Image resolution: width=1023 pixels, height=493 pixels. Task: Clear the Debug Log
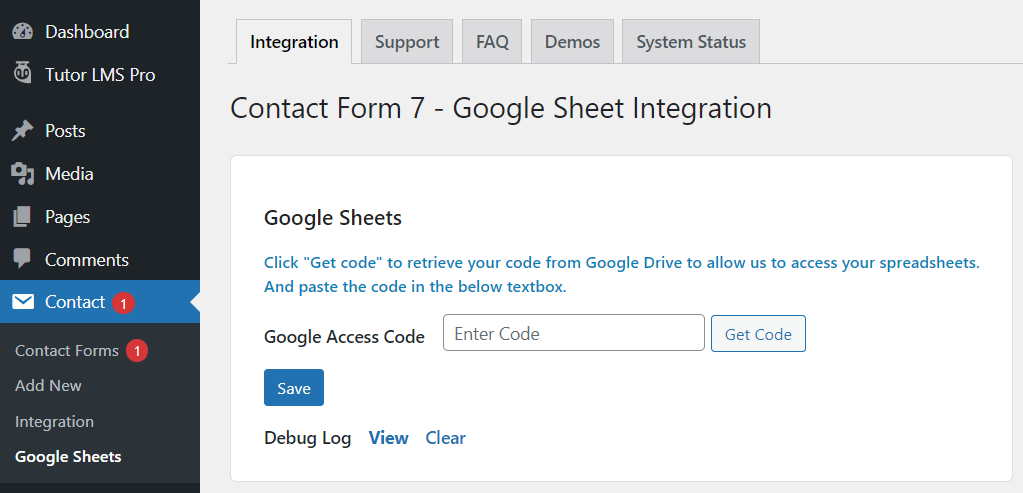point(446,438)
